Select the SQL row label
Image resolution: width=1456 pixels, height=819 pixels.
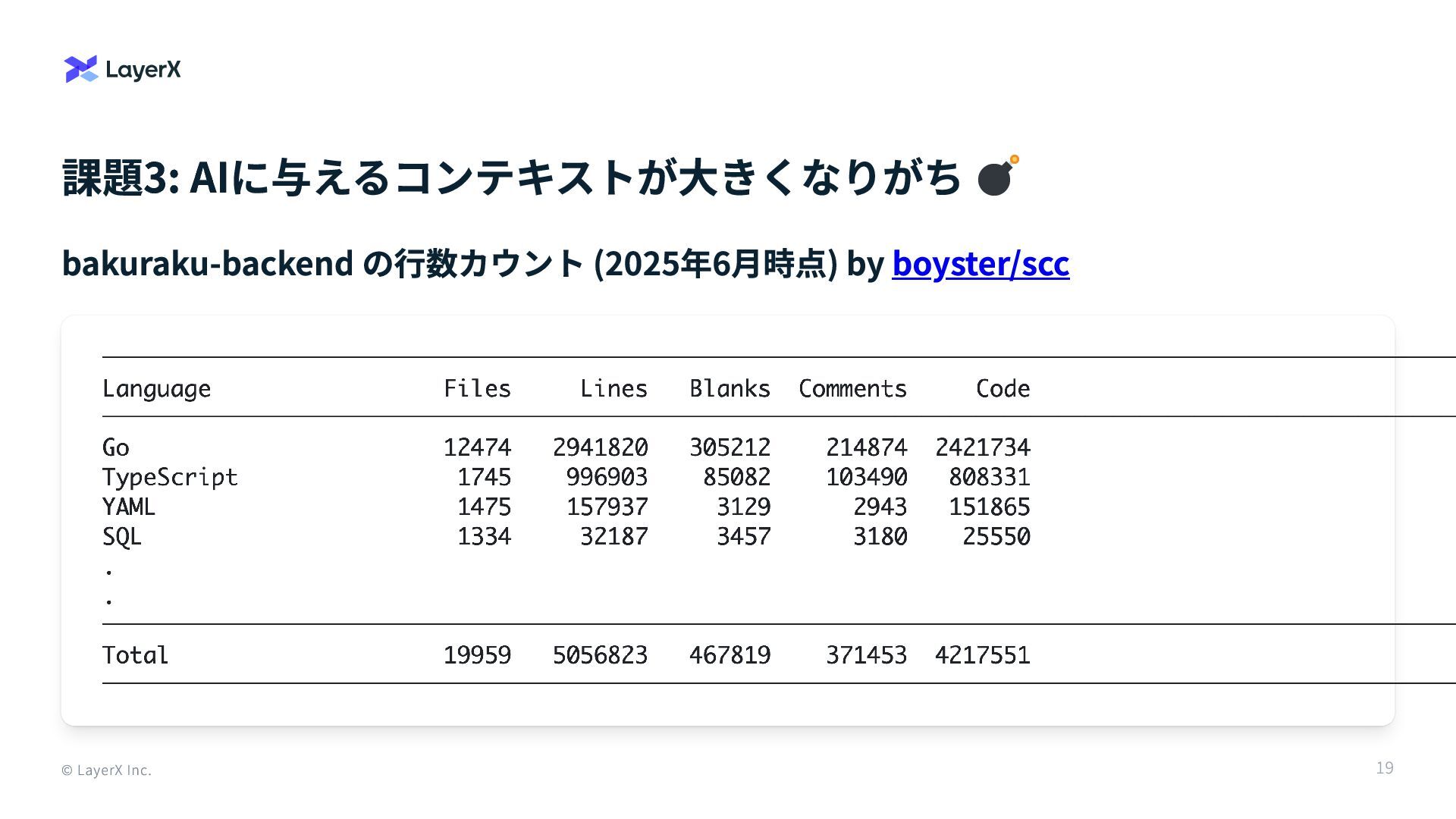tap(122, 536)
